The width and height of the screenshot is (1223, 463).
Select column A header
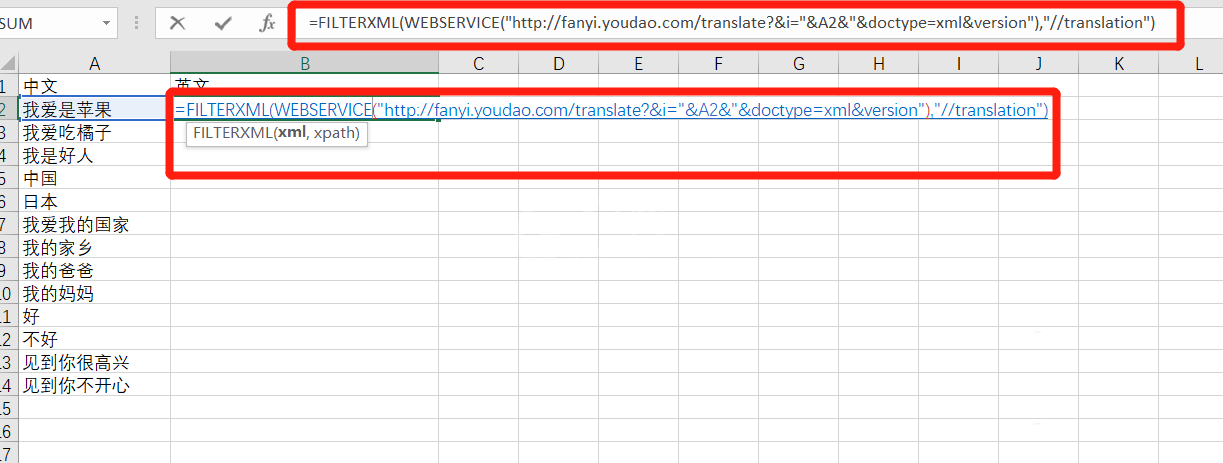pos(95,64)
